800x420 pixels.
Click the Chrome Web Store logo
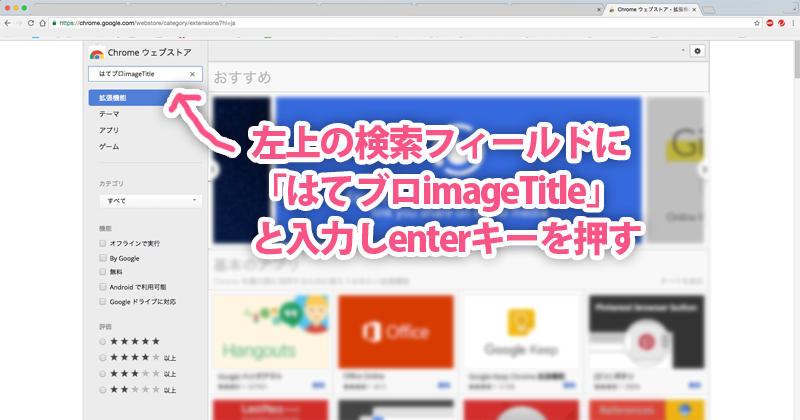click(x=96, y=53)
